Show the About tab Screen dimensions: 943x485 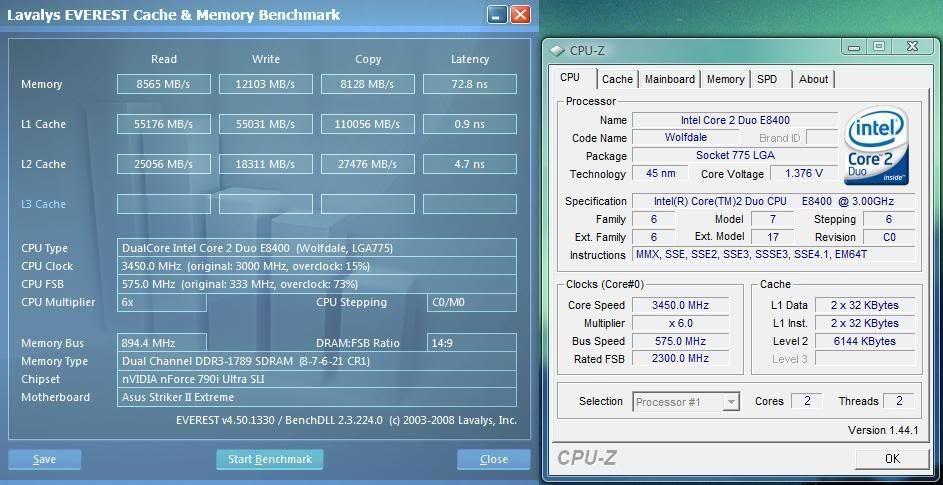click(813, 79)
